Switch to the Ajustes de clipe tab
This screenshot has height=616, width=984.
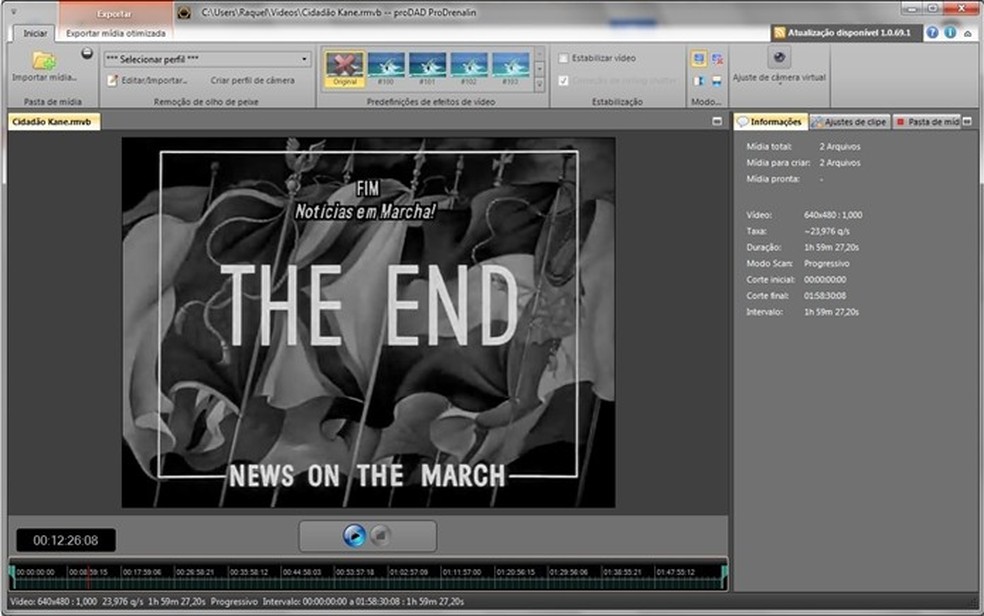pos(849,122)
